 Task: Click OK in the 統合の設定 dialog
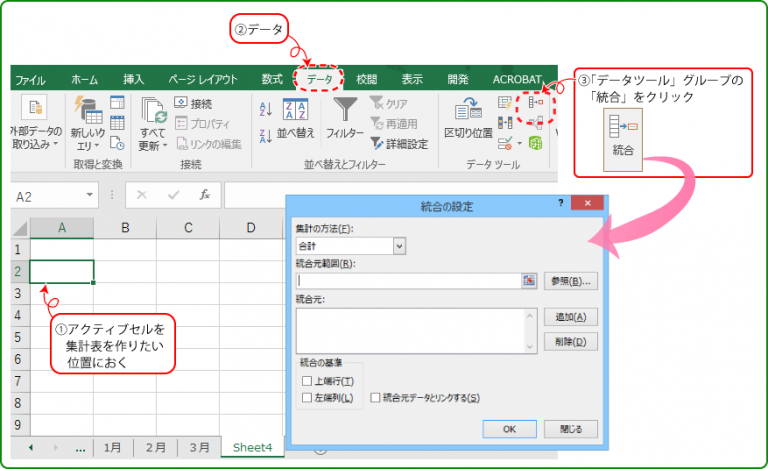click(x=509, y=429)
